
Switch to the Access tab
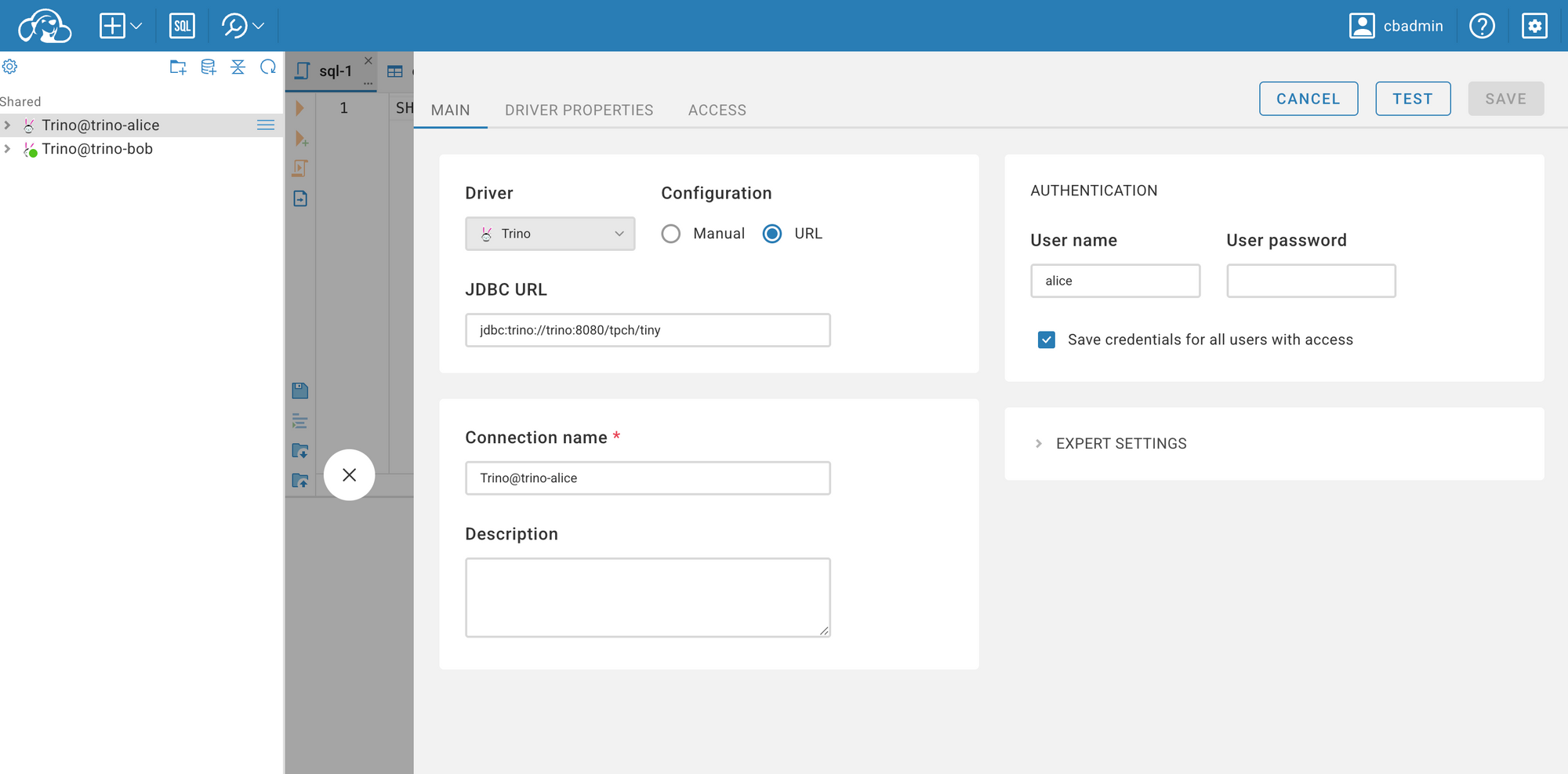click(717, 111)
